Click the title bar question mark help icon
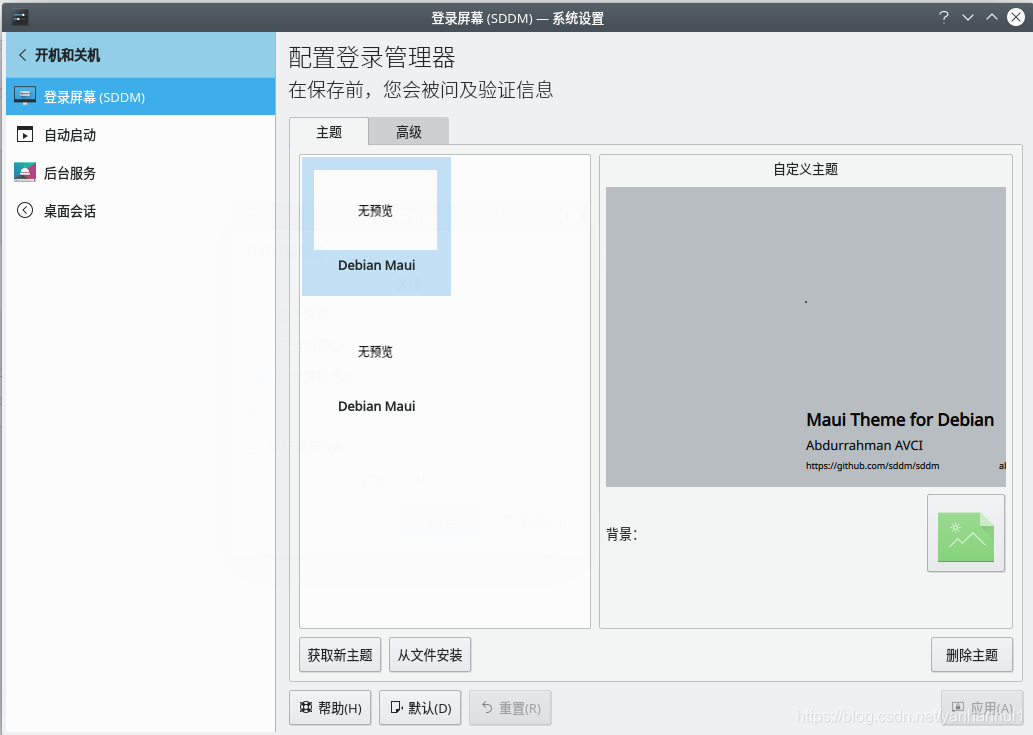 pyautogui.click(x=944, y=17)
